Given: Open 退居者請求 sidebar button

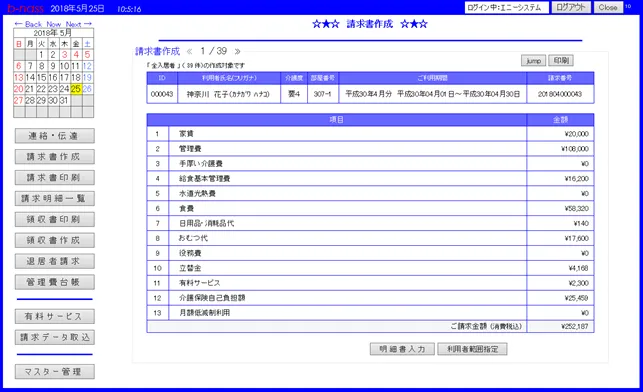Looking at the screenshot, I should (55, 262).
